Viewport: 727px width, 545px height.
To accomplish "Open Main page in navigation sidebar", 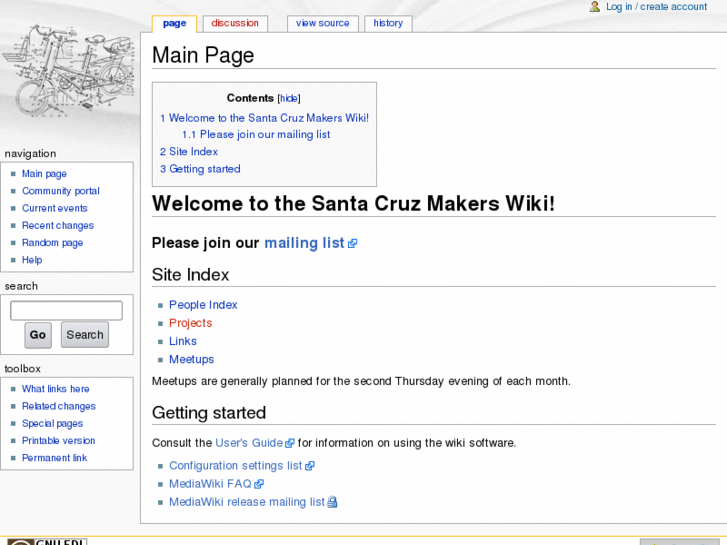I will tap(45, 174).
